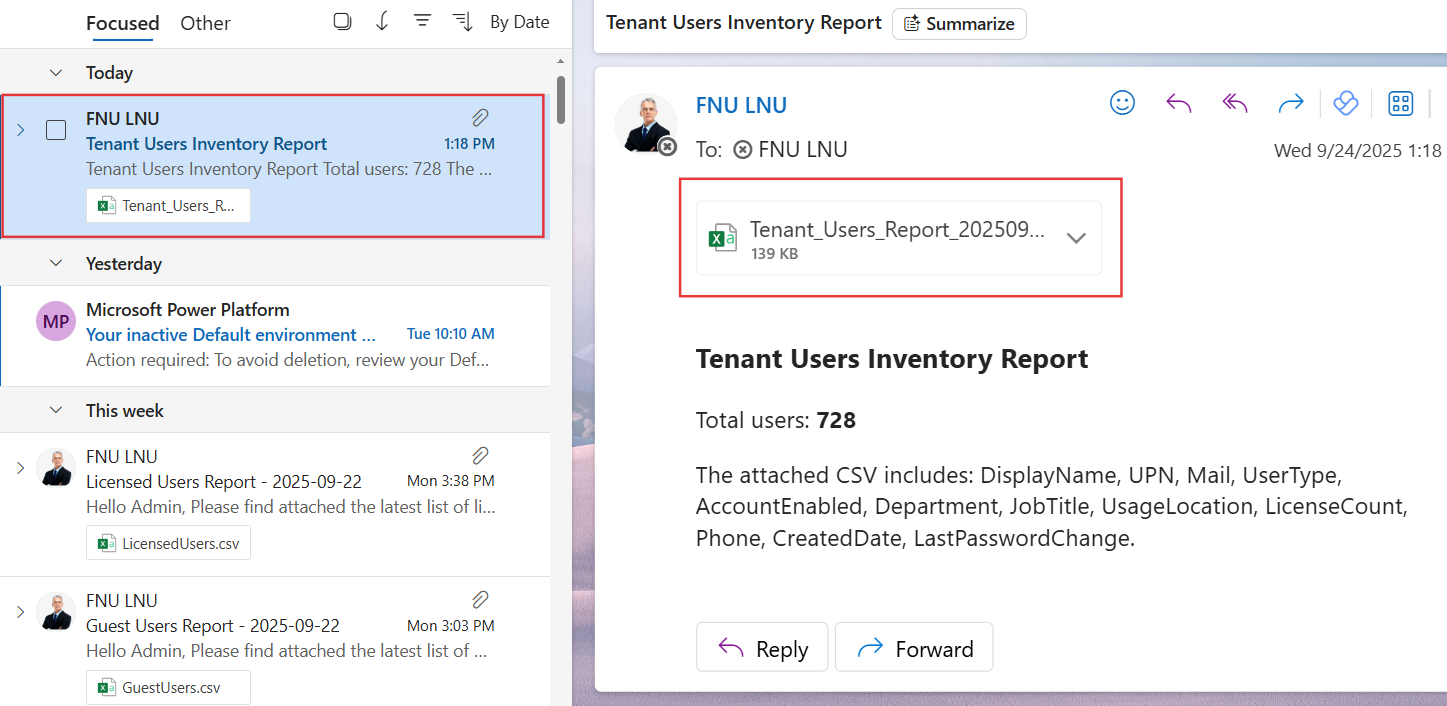This screenshot has height=706, width=1447.
Task: Click the Reply All double-arrow icon
Action: (1235, 103)
